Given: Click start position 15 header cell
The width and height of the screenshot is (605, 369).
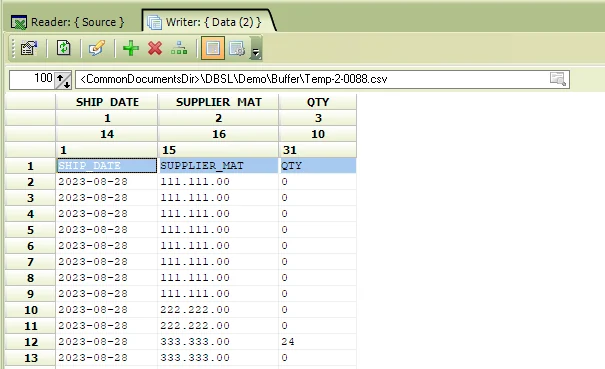Looking at the screenshot, I should (x=218, y=150).
